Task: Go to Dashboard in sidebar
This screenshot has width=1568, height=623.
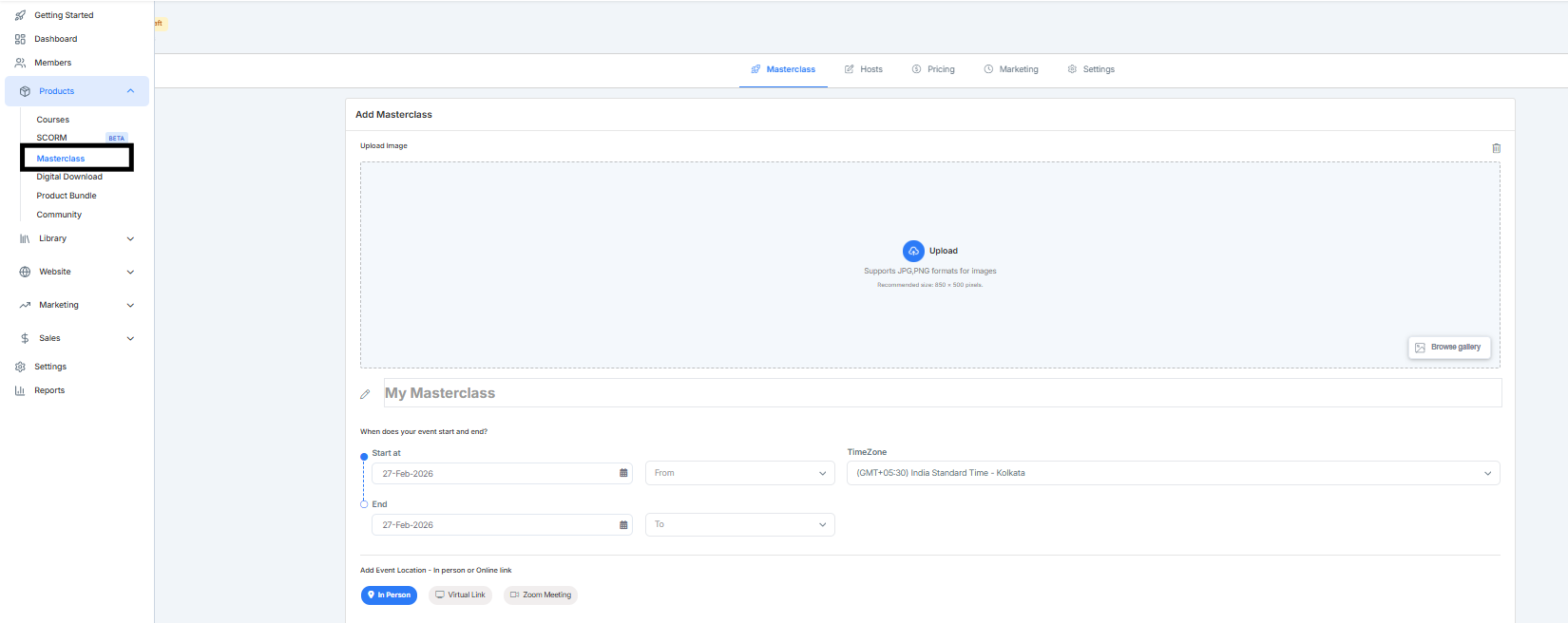Action: tap(55, 39)
